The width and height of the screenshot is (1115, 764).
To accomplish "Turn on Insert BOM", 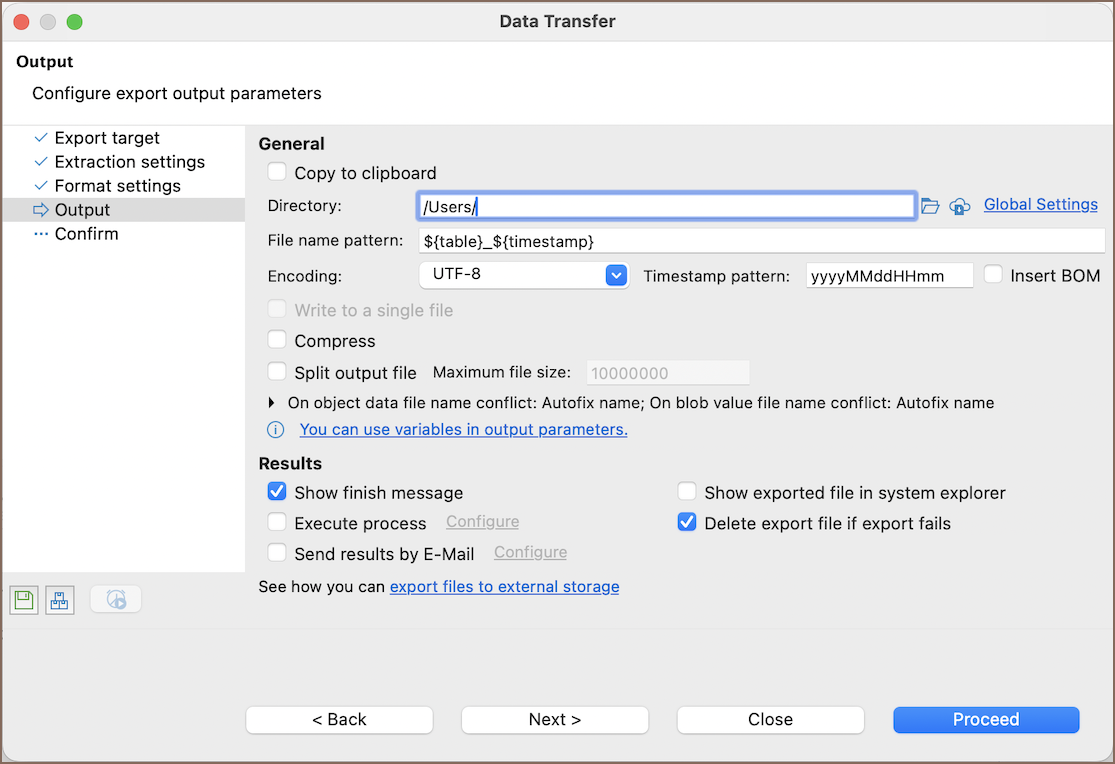I will 993,275.
